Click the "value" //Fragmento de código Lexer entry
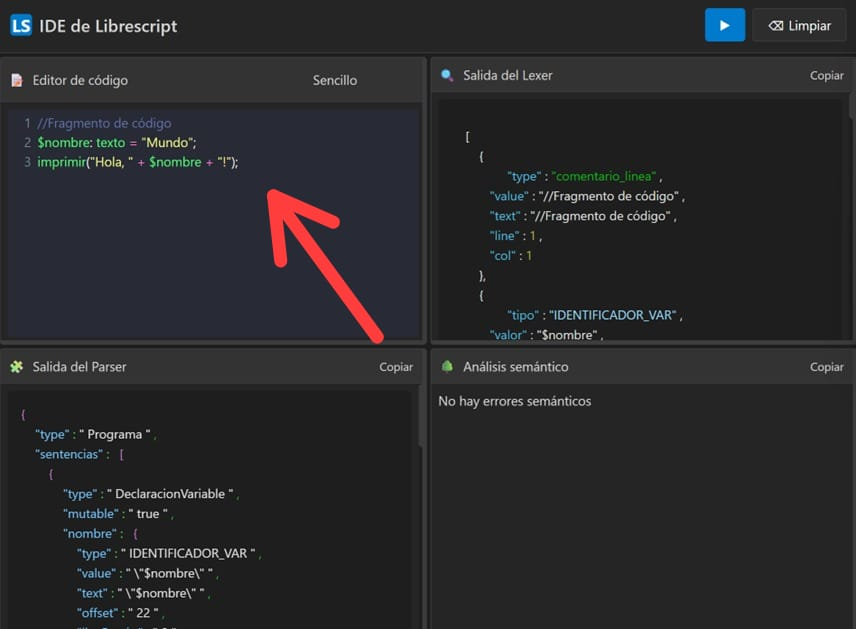This screenshot has width=856, height=629. 586,196
